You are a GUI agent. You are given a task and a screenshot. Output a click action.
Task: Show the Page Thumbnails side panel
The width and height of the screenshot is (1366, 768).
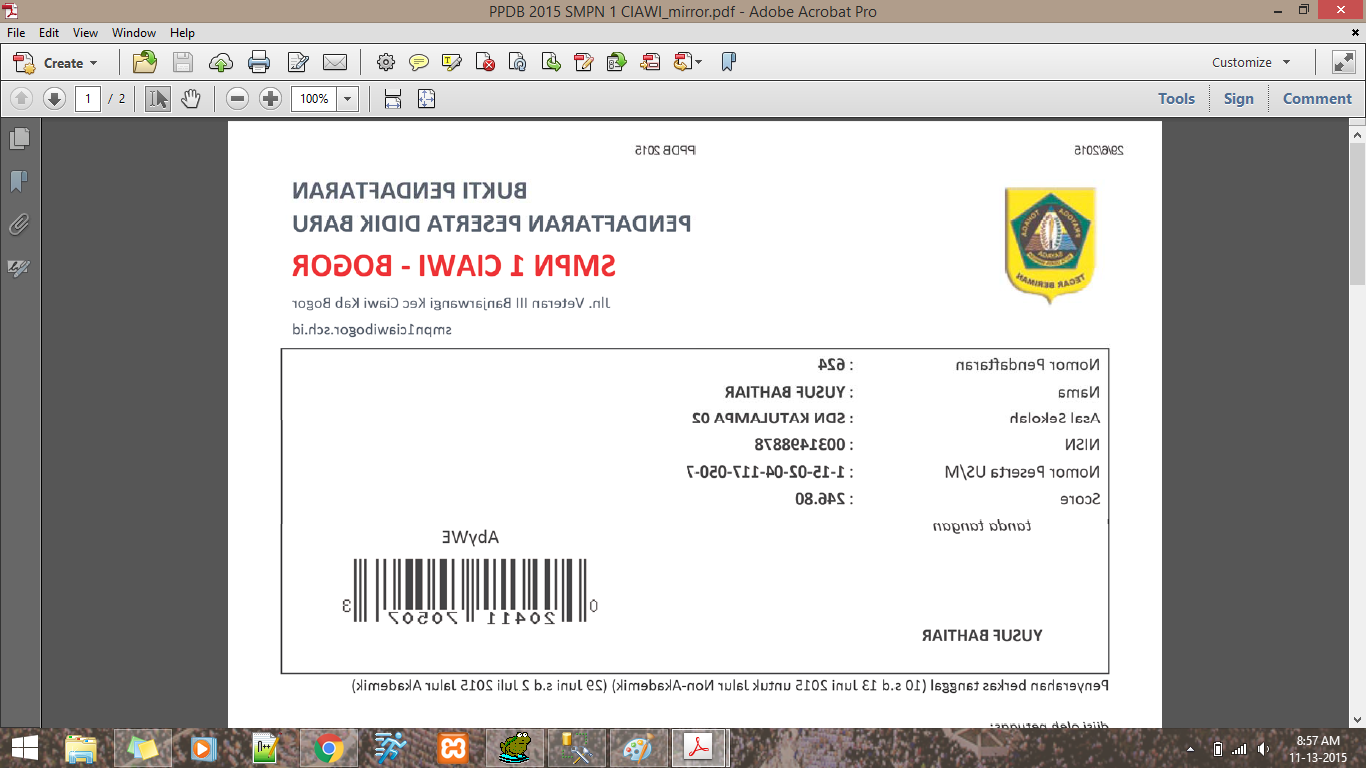point(19,139)
